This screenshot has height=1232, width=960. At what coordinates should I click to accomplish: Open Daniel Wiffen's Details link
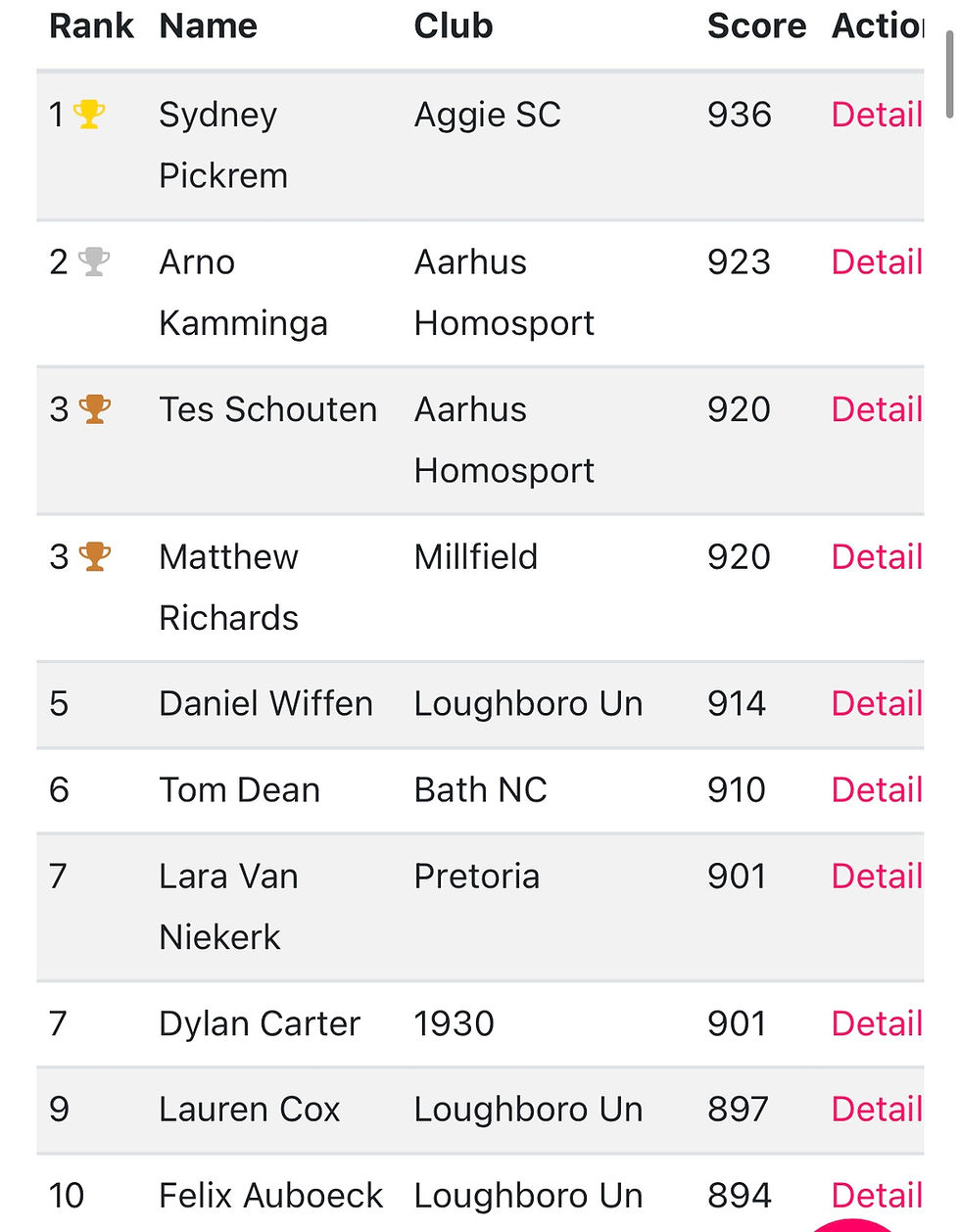click(x=877, y=703)
